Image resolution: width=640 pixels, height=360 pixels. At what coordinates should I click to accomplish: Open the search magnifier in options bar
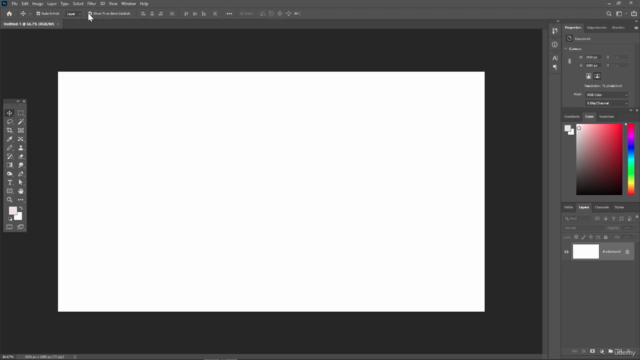609,13
